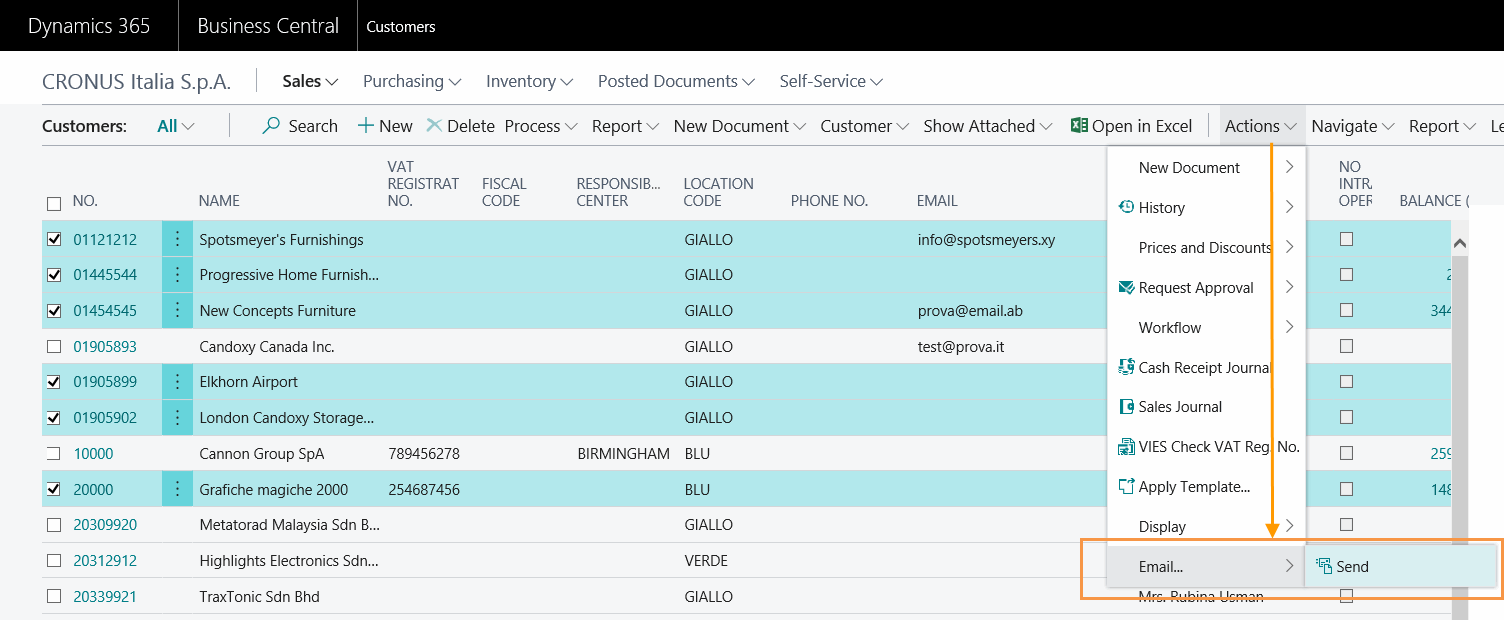Screen dimensions: 1504x620
Task: Click the Apply Template icon
Action: [x=1126, y=487]
